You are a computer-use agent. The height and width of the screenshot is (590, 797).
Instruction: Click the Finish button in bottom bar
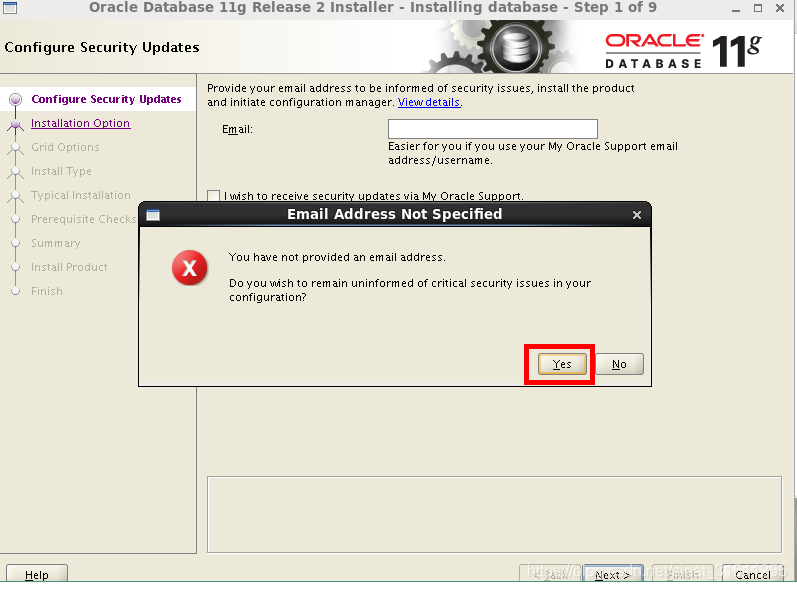[683, 574]
